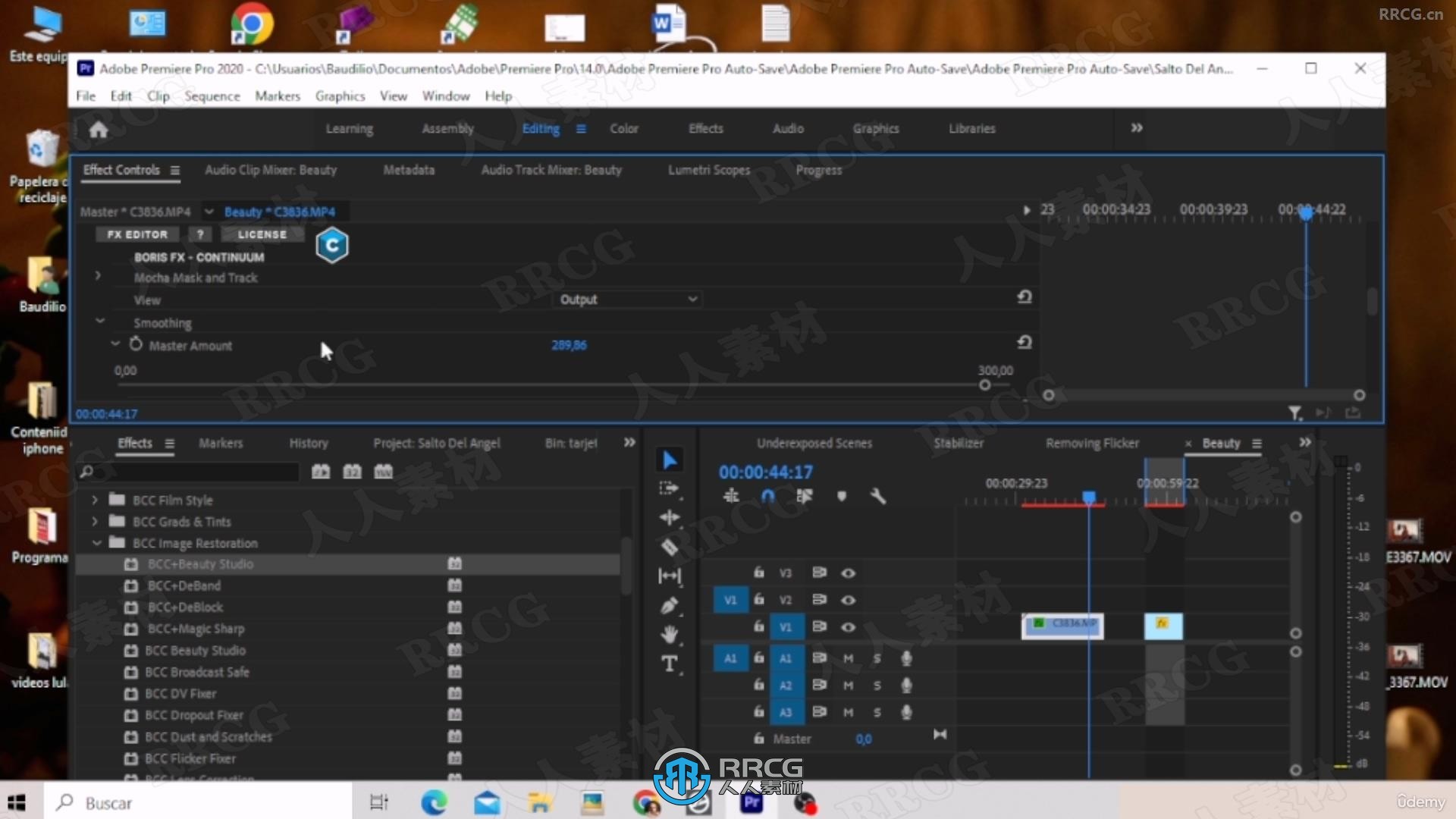This screenshot has width=1456, height=819.
Task: Collapse the Smoothing section
Action: (99, 321)
